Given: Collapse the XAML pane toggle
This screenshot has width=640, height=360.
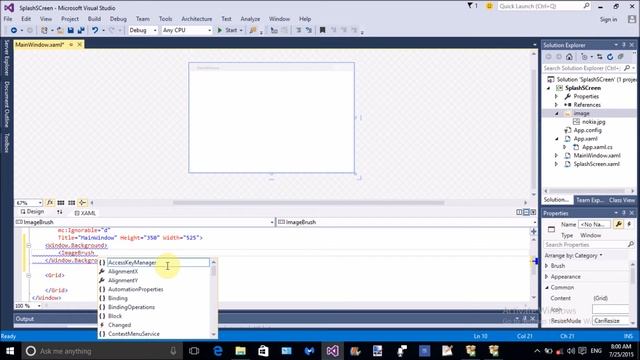Looking at the screenshot, I should click(x=533, y=212).
